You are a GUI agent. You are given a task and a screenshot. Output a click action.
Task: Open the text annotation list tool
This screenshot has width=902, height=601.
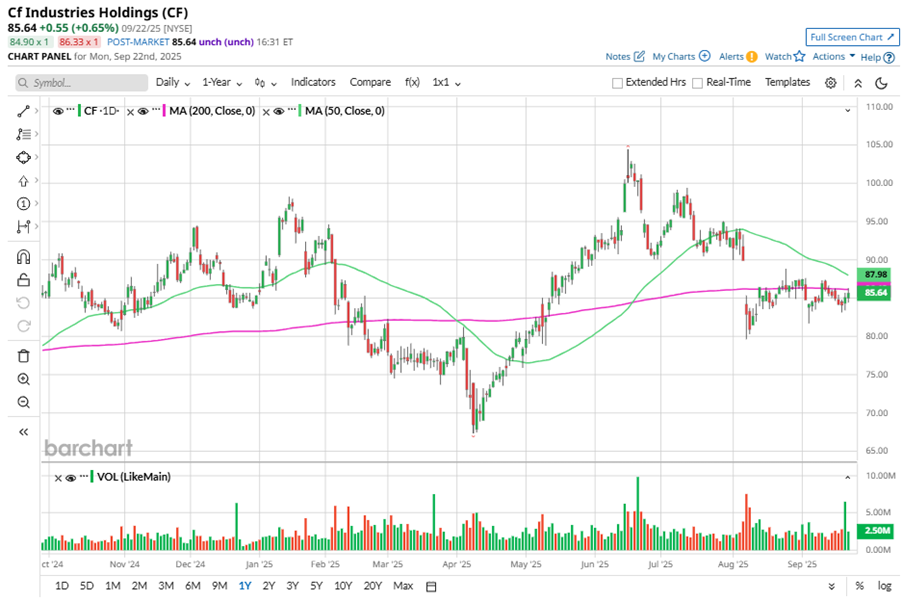click(x=23, y=134)
